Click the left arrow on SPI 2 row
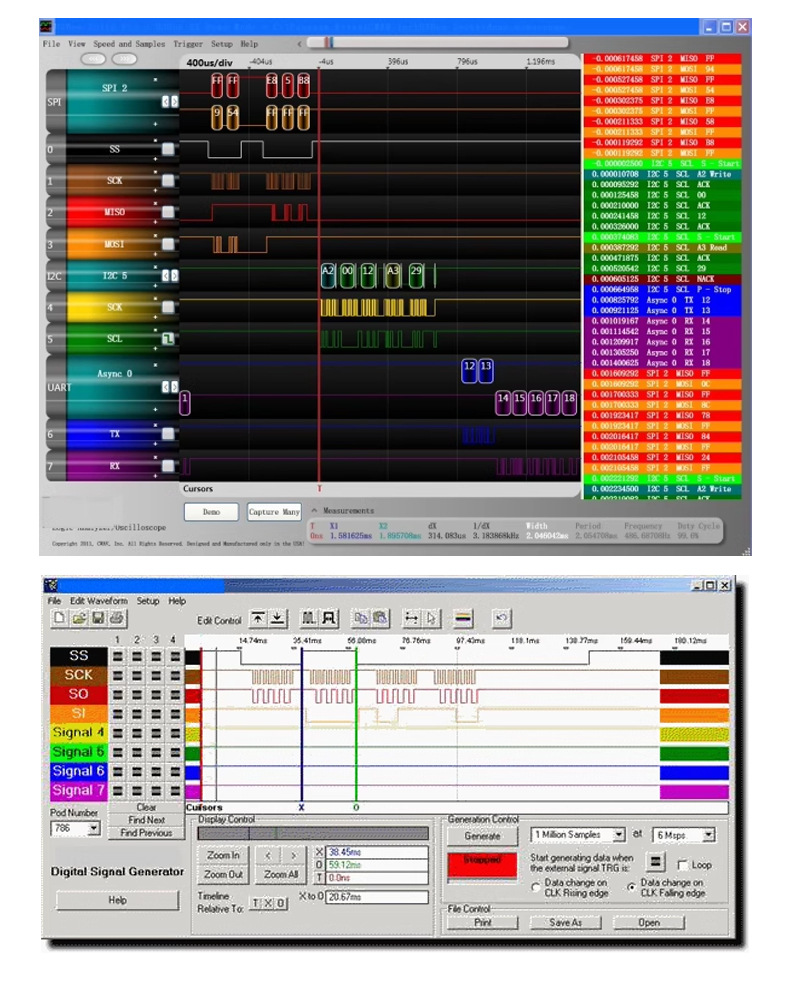Viewport: 790px width, 1007px height. [x=165, y=101]
